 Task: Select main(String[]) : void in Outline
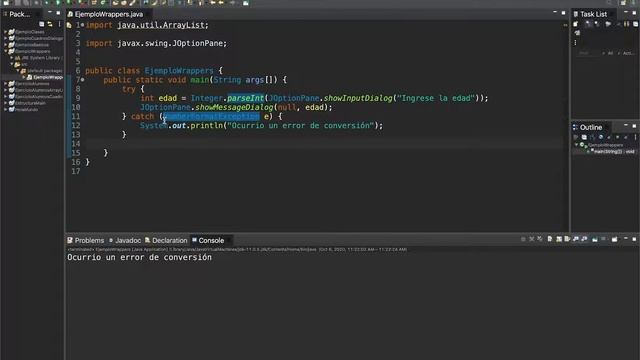tap(614, 151)
